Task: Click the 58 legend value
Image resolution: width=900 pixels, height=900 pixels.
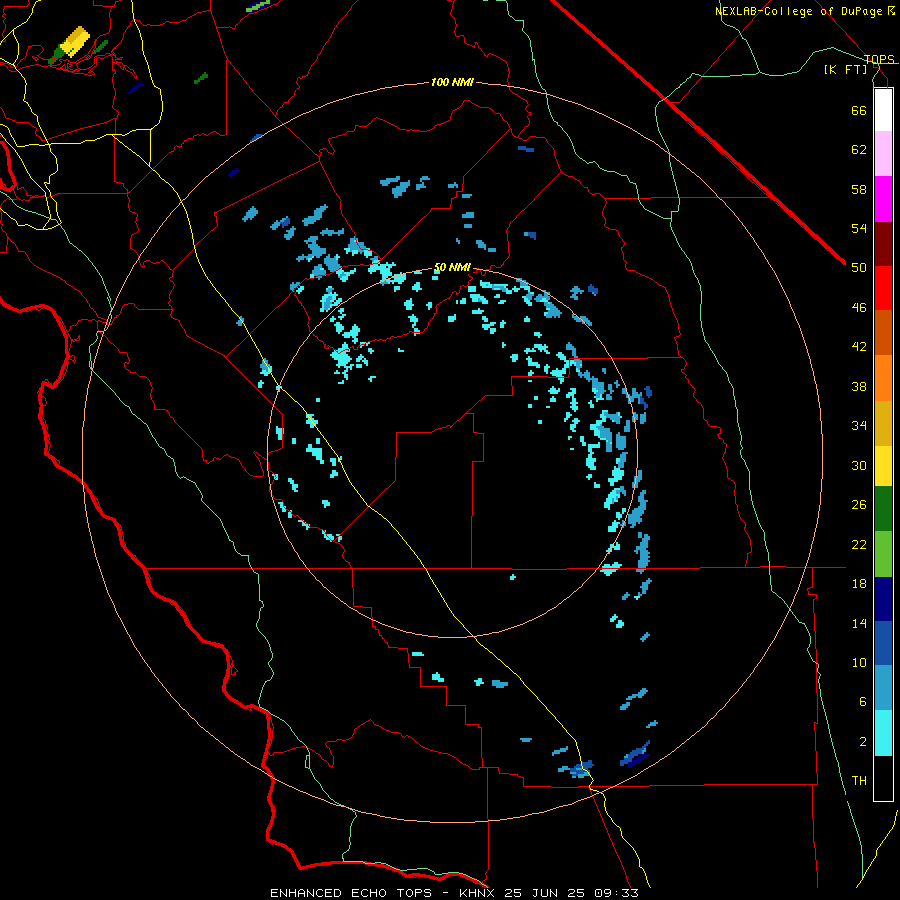Action: click(x=859, y=189)
